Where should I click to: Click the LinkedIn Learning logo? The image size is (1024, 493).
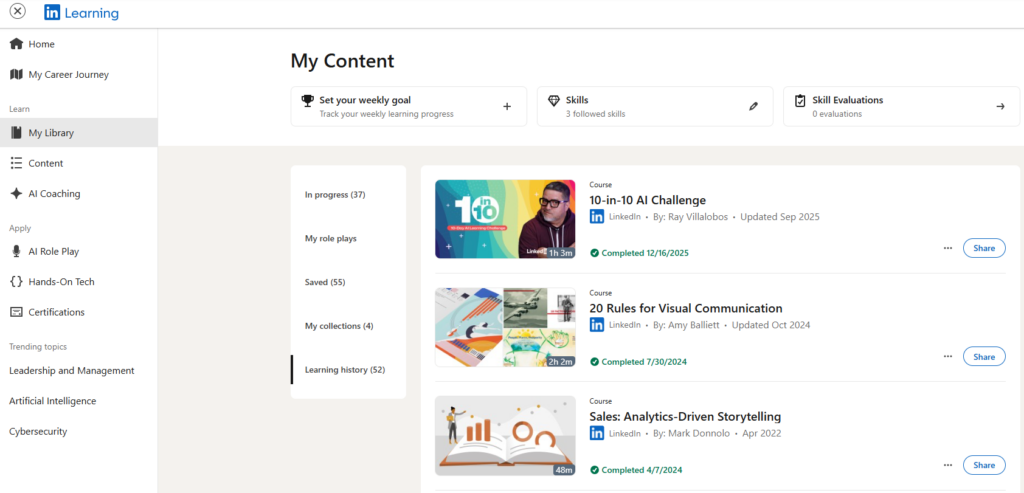click(82, 12)
